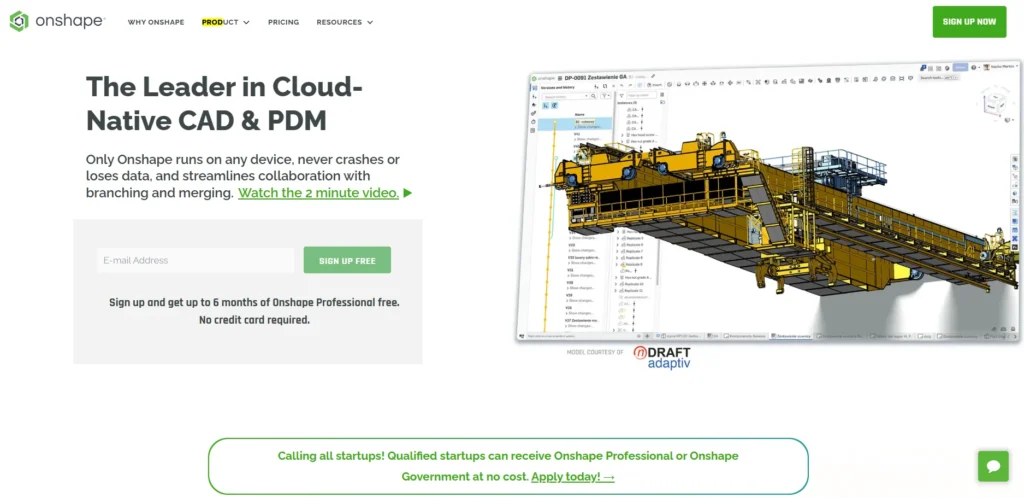1024x498 pixels.
Task: Go to the PRICING page
Action: tap(283, 22)
